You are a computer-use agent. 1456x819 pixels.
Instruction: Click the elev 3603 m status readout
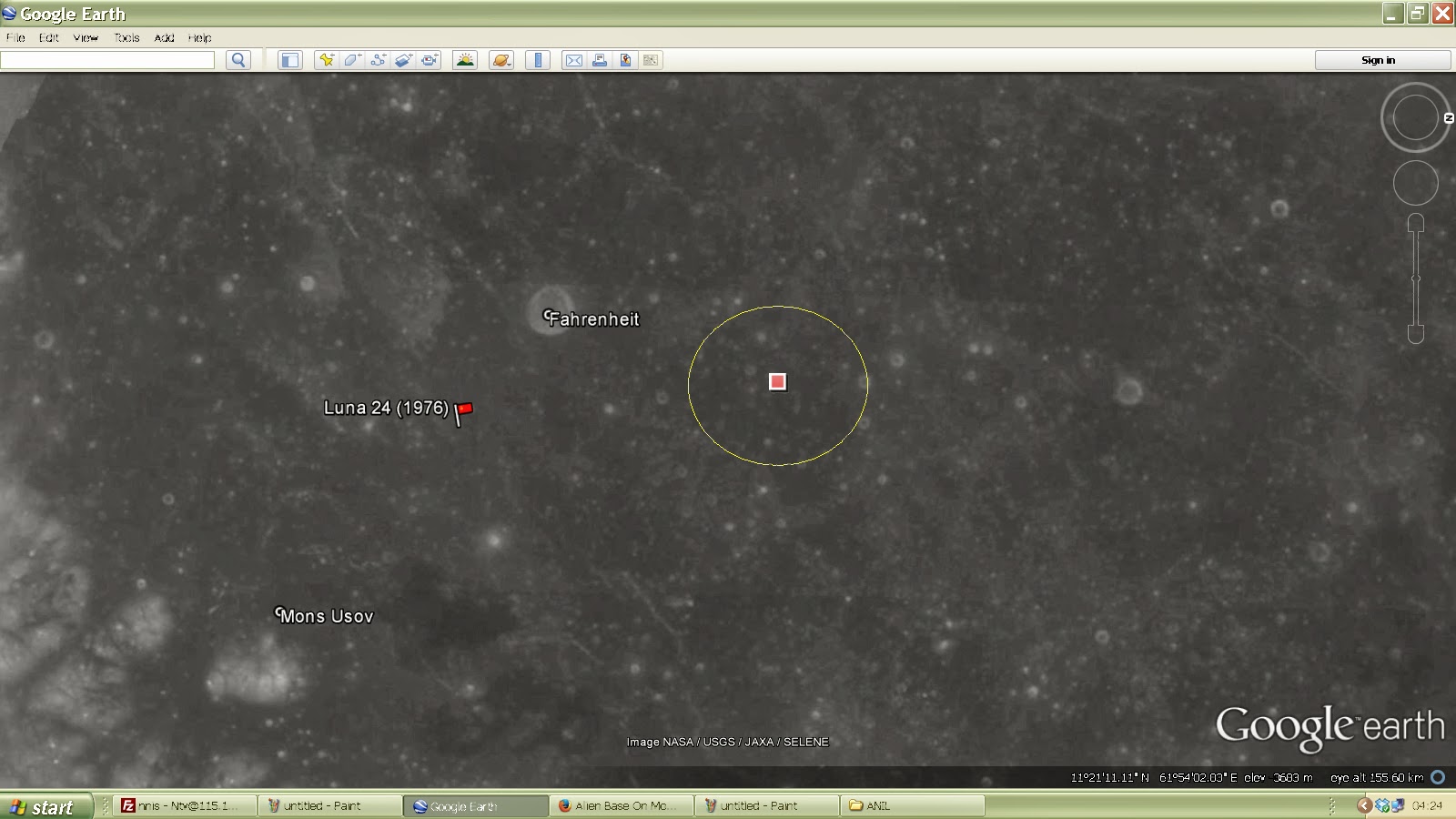tap(1279, 777)
